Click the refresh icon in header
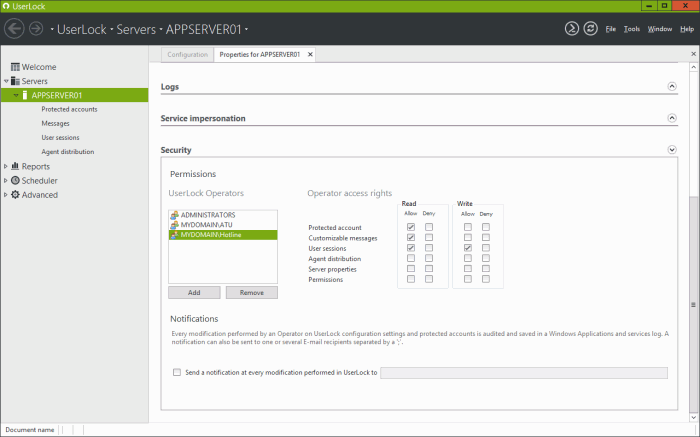Viewport: 700px width, 437px height. click(590, 29)
